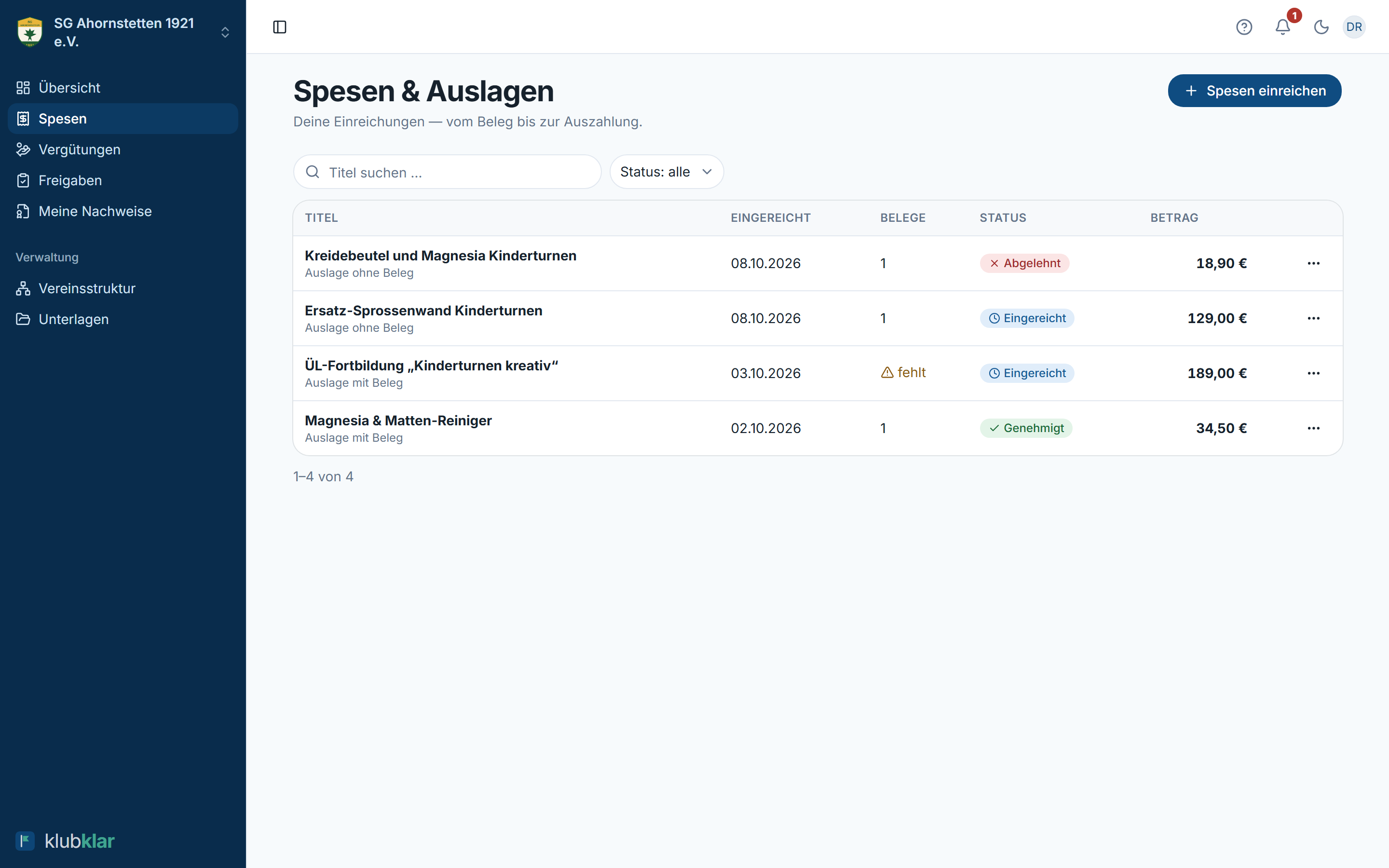Click the Genehmigt status badge
The height and width of the screenshot is (868, 1389).
[1026, 428]
